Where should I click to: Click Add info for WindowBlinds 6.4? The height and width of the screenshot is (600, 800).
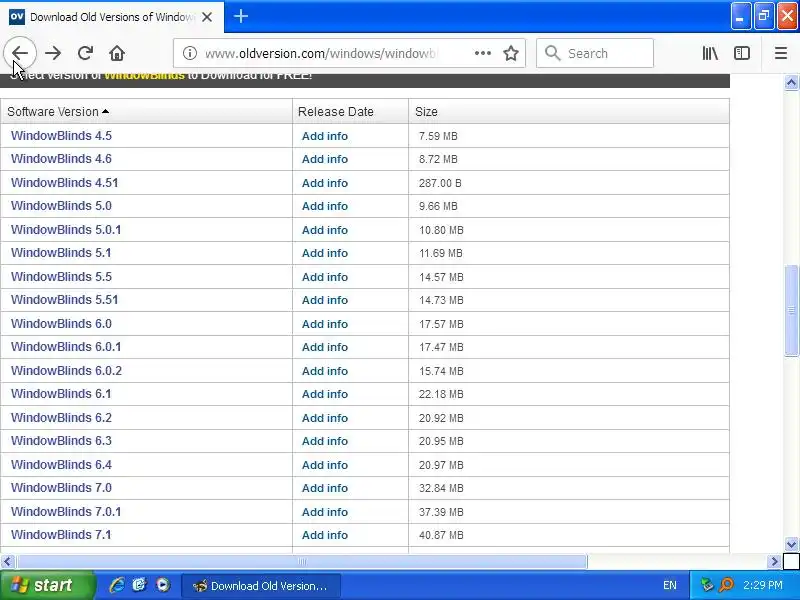(x=324, y=465)
